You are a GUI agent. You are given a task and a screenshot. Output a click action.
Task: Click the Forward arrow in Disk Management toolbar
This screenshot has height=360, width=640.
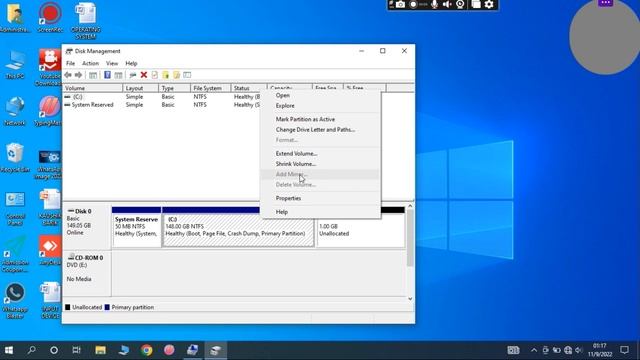click(78, 75)
